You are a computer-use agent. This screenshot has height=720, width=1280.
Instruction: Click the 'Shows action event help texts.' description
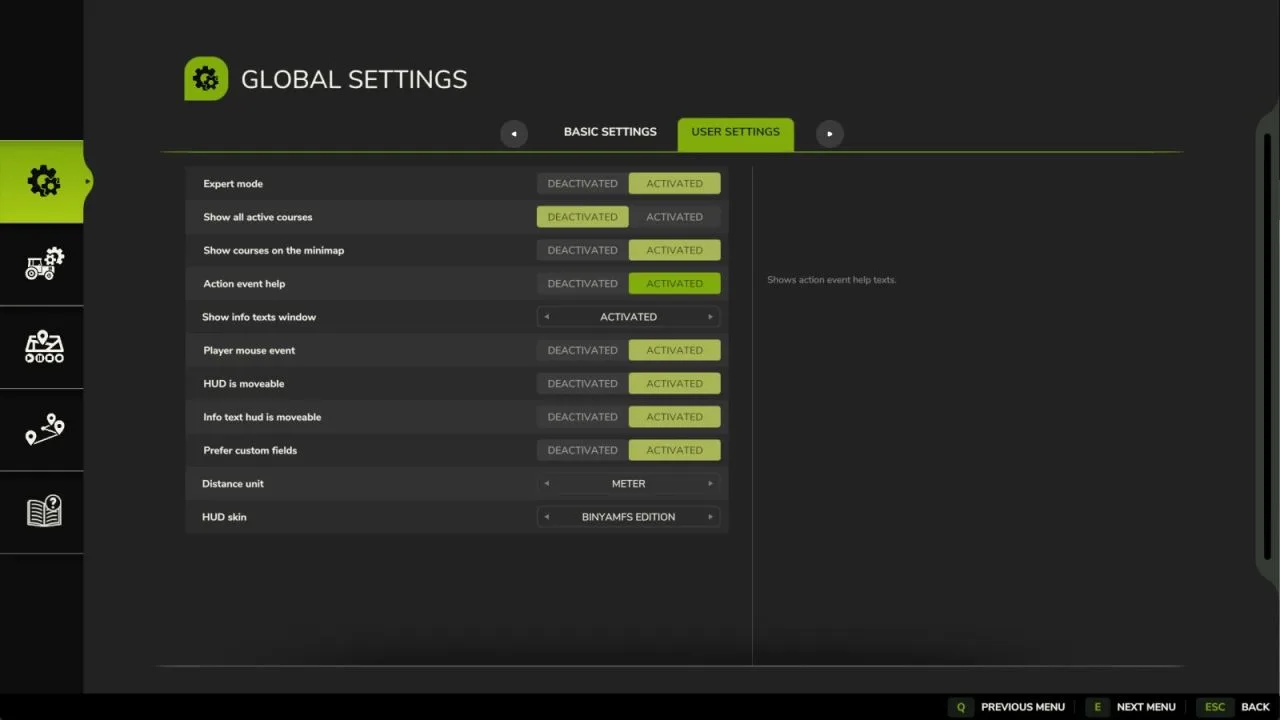point(832,280)
